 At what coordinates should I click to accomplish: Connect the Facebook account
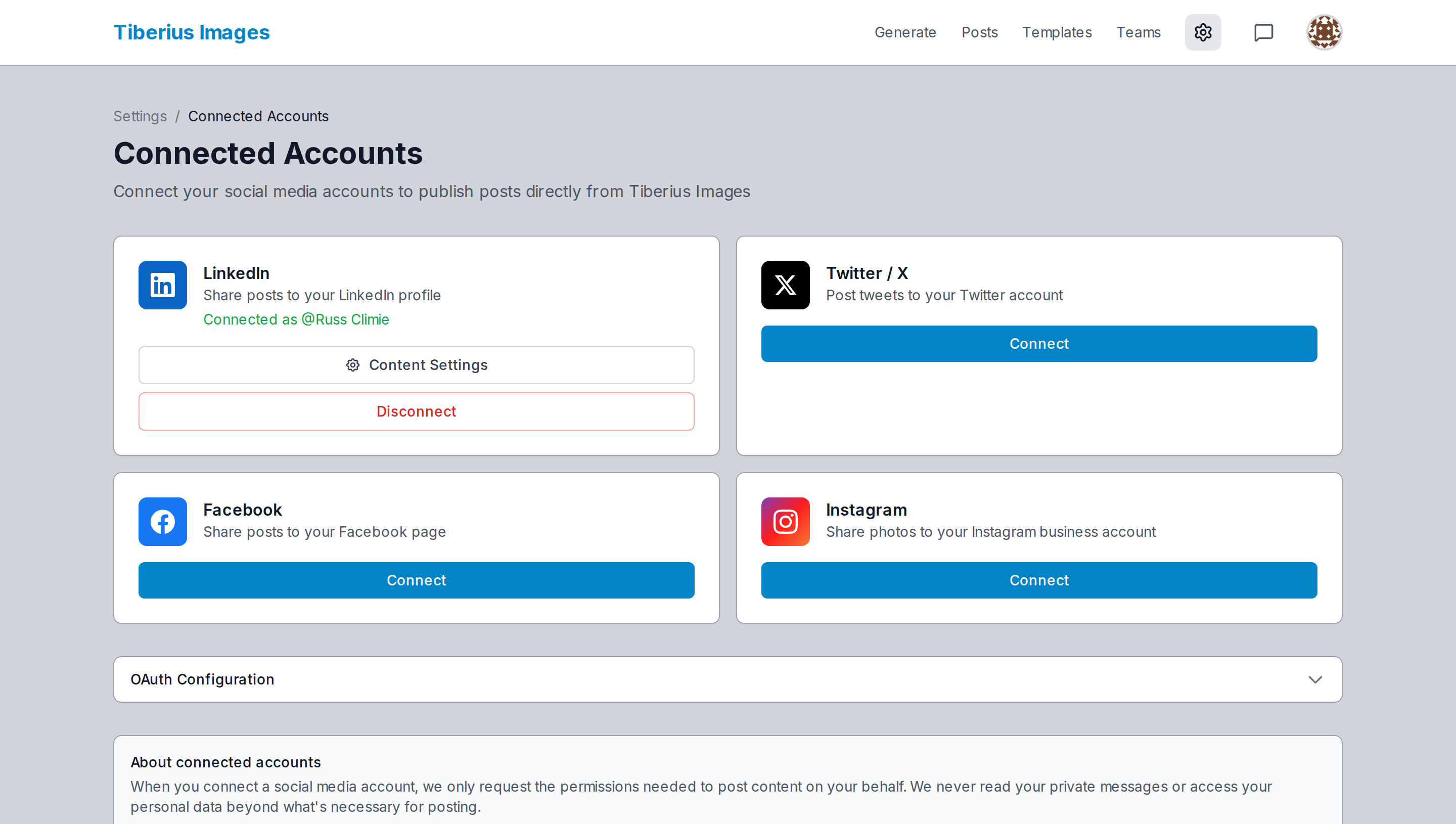click(416, 580)
